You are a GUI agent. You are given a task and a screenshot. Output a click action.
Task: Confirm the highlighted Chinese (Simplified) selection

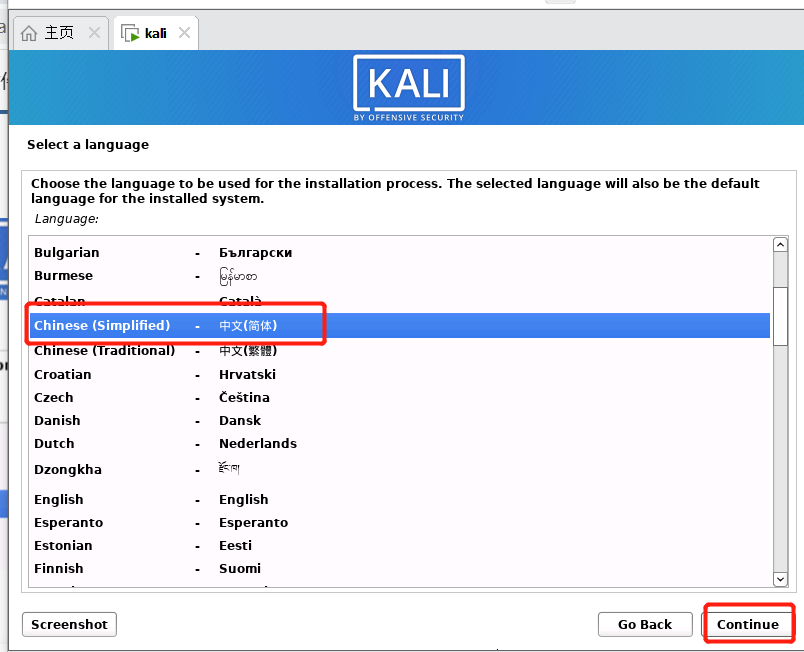click(748, 624)
